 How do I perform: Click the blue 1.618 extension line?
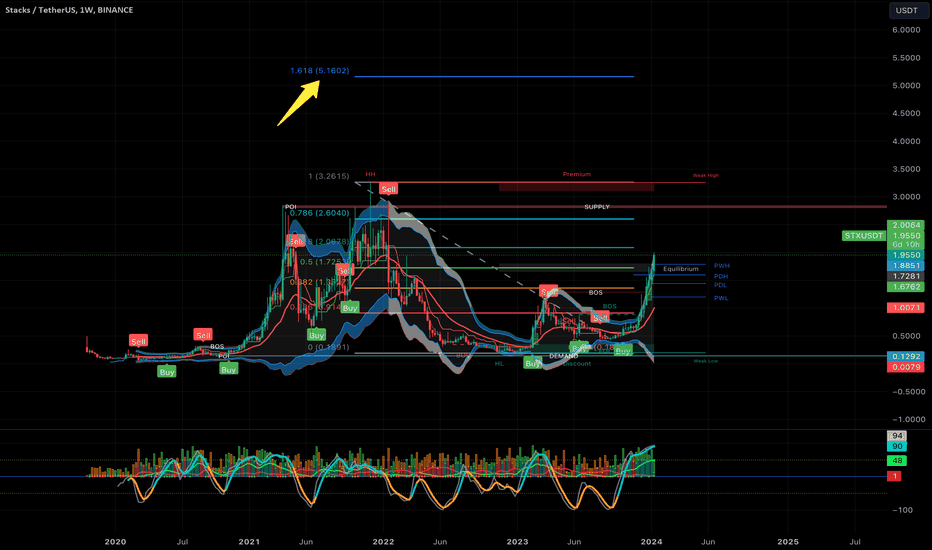(494, 77)
